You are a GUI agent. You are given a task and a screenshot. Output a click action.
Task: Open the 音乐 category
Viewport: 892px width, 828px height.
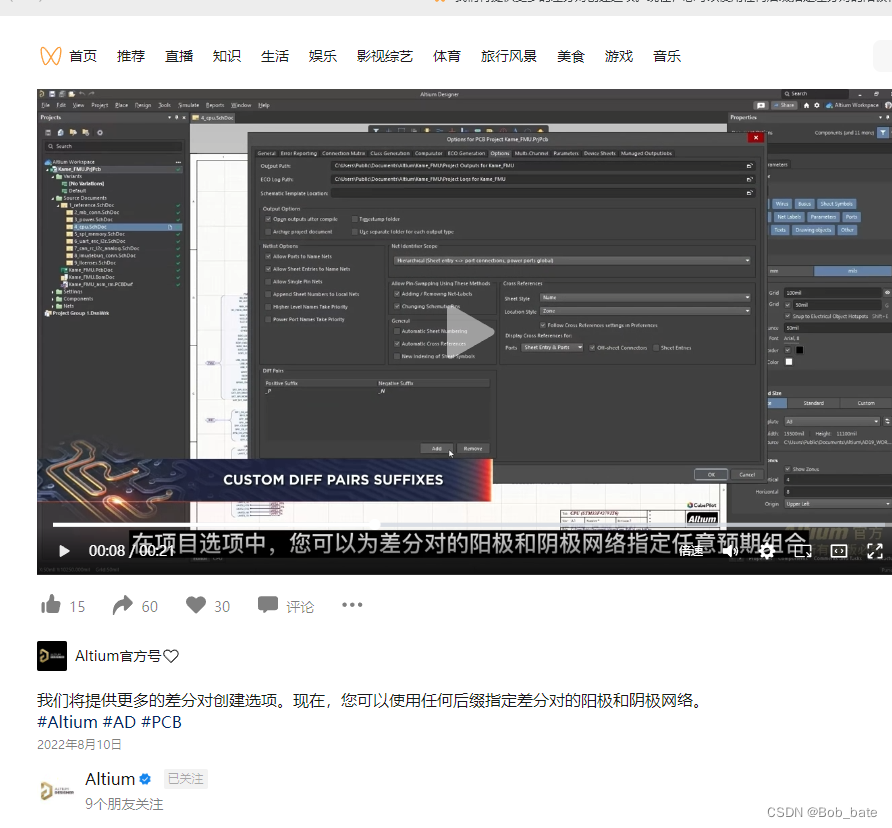tap(667, 56)
